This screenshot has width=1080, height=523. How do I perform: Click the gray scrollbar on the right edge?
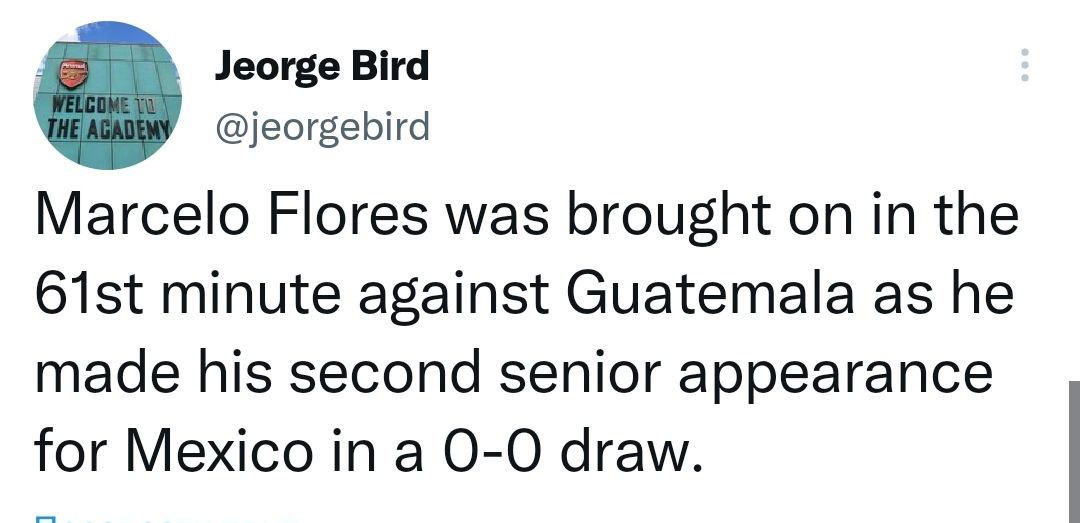(1073, 450)
